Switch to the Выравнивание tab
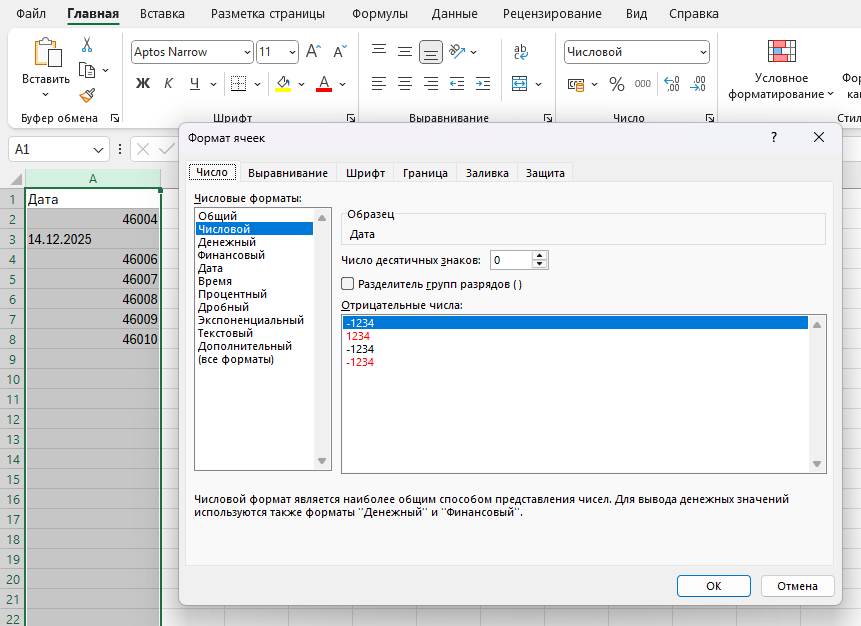 pos(288,173)
